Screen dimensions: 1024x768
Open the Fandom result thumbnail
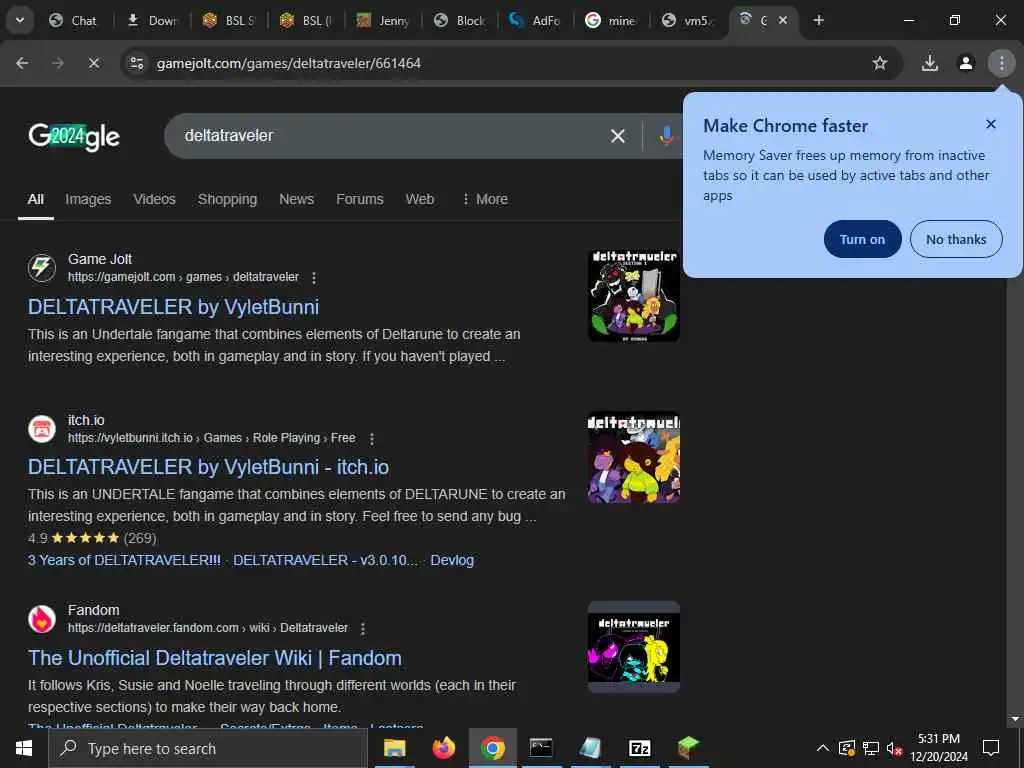(633, 647)
